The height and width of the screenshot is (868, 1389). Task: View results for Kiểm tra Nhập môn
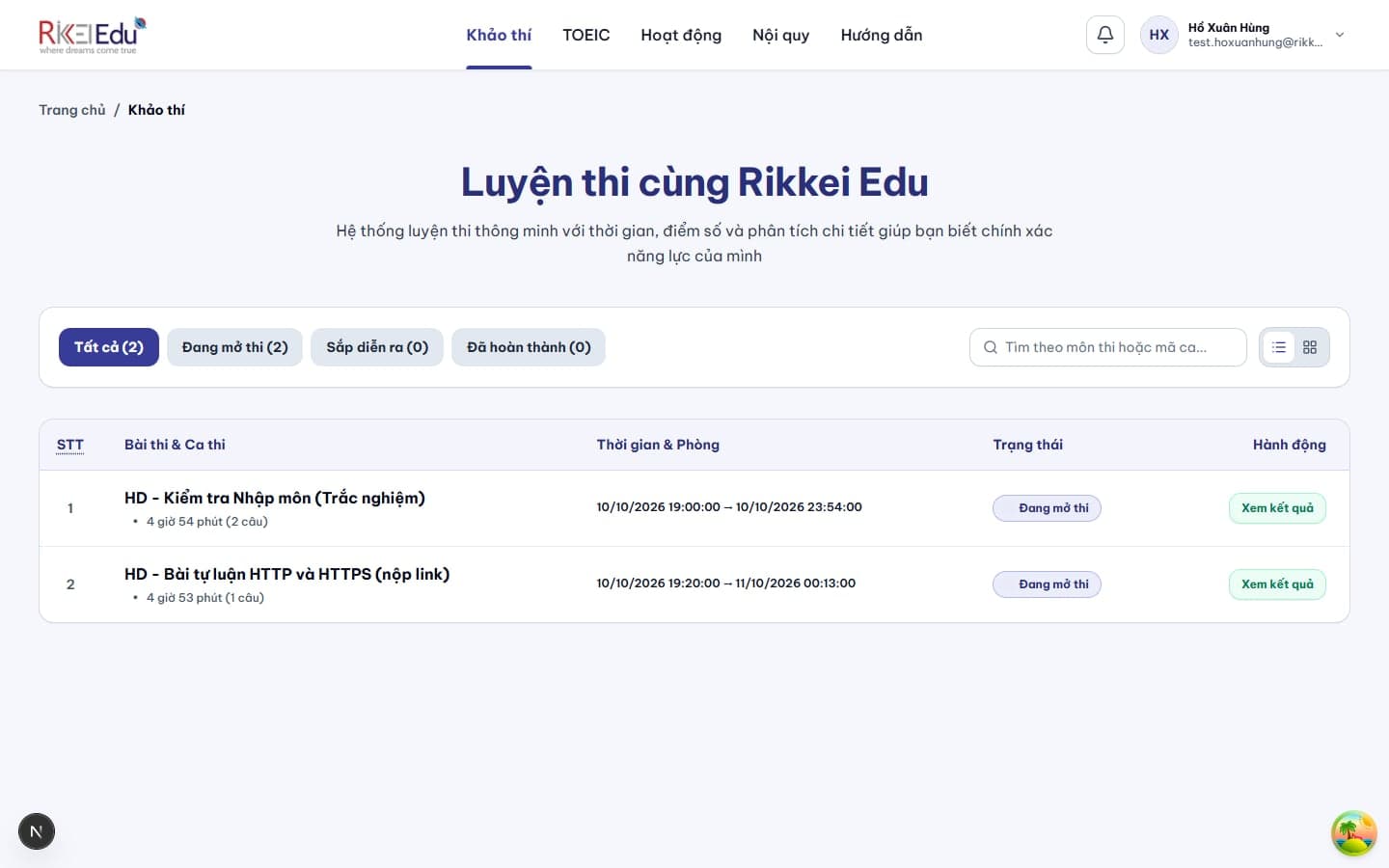click(x=1277, y=508)
